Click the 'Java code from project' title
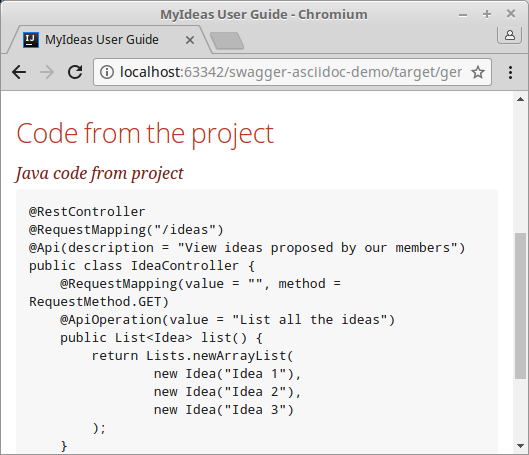 [x=99, y=173]
